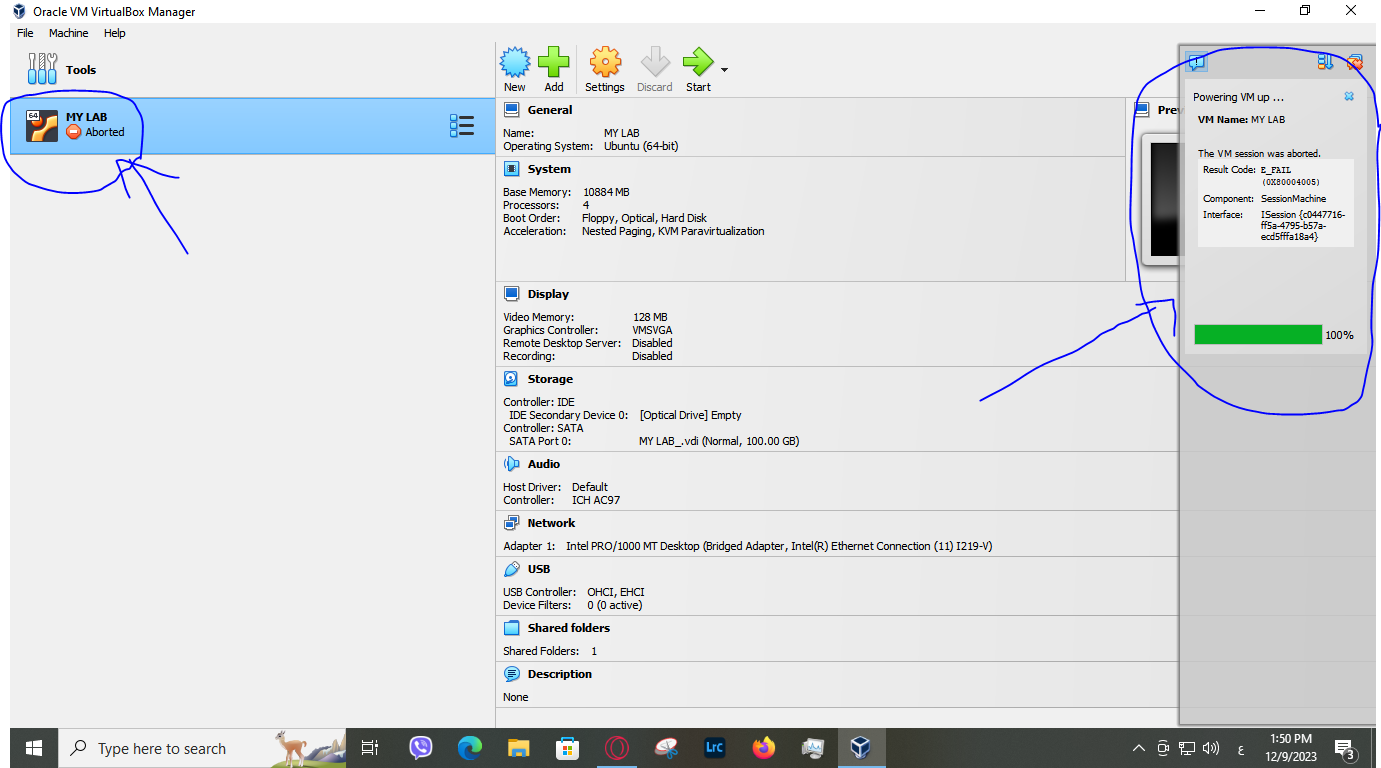Image resolution: width=1381 pixels, height=768 pixels.
Task: Click the Display section icon
Action: point(512,294)
